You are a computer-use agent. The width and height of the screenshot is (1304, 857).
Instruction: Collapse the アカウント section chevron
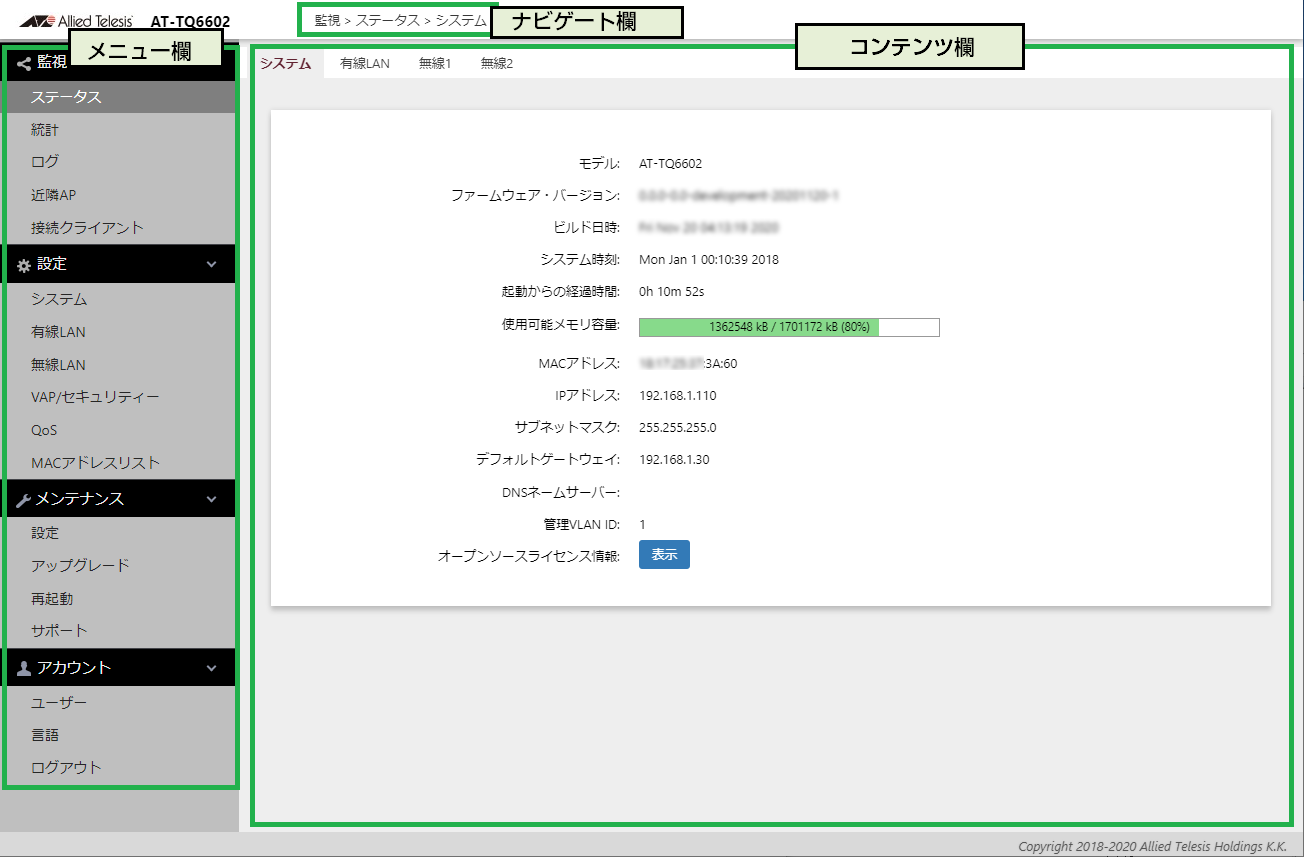211,668
